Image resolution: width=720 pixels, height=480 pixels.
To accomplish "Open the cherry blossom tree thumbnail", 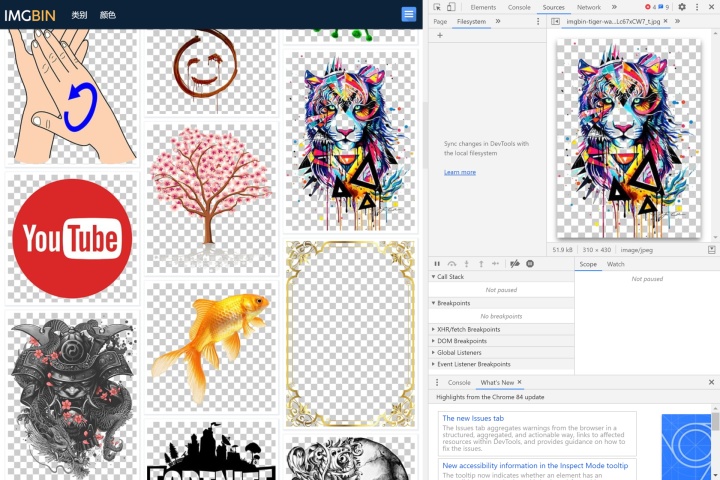I will 211,198.
